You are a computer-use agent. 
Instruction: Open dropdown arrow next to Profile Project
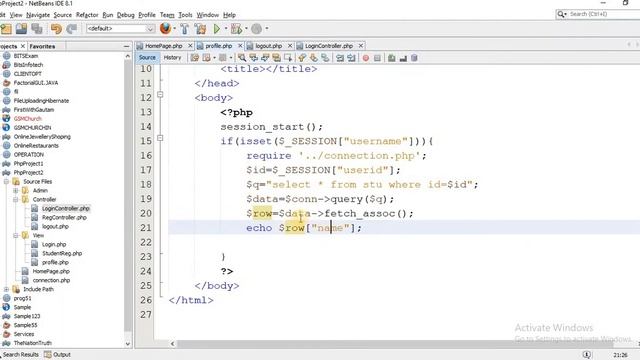[267, 29]
